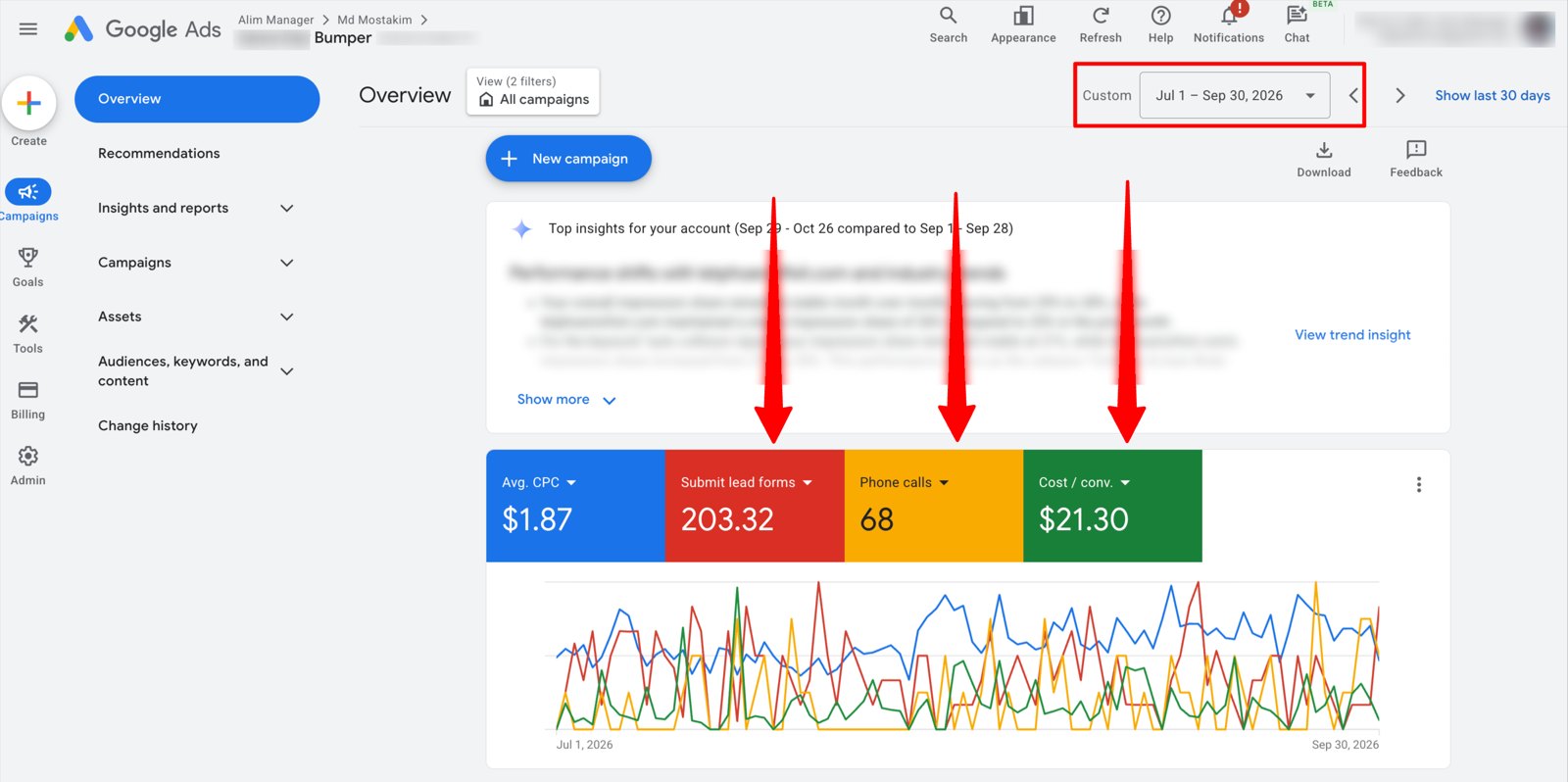The width and height of the screenshot is (1568, 782).
Task: Select the Overview nav item
Action: click(x=197, y=99)
